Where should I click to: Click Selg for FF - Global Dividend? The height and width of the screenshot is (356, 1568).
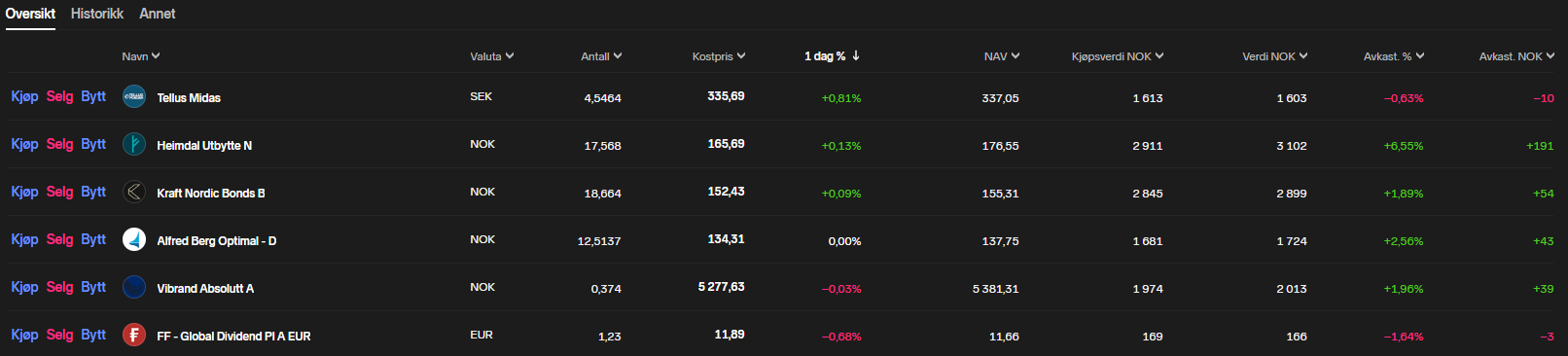[59, 335]
